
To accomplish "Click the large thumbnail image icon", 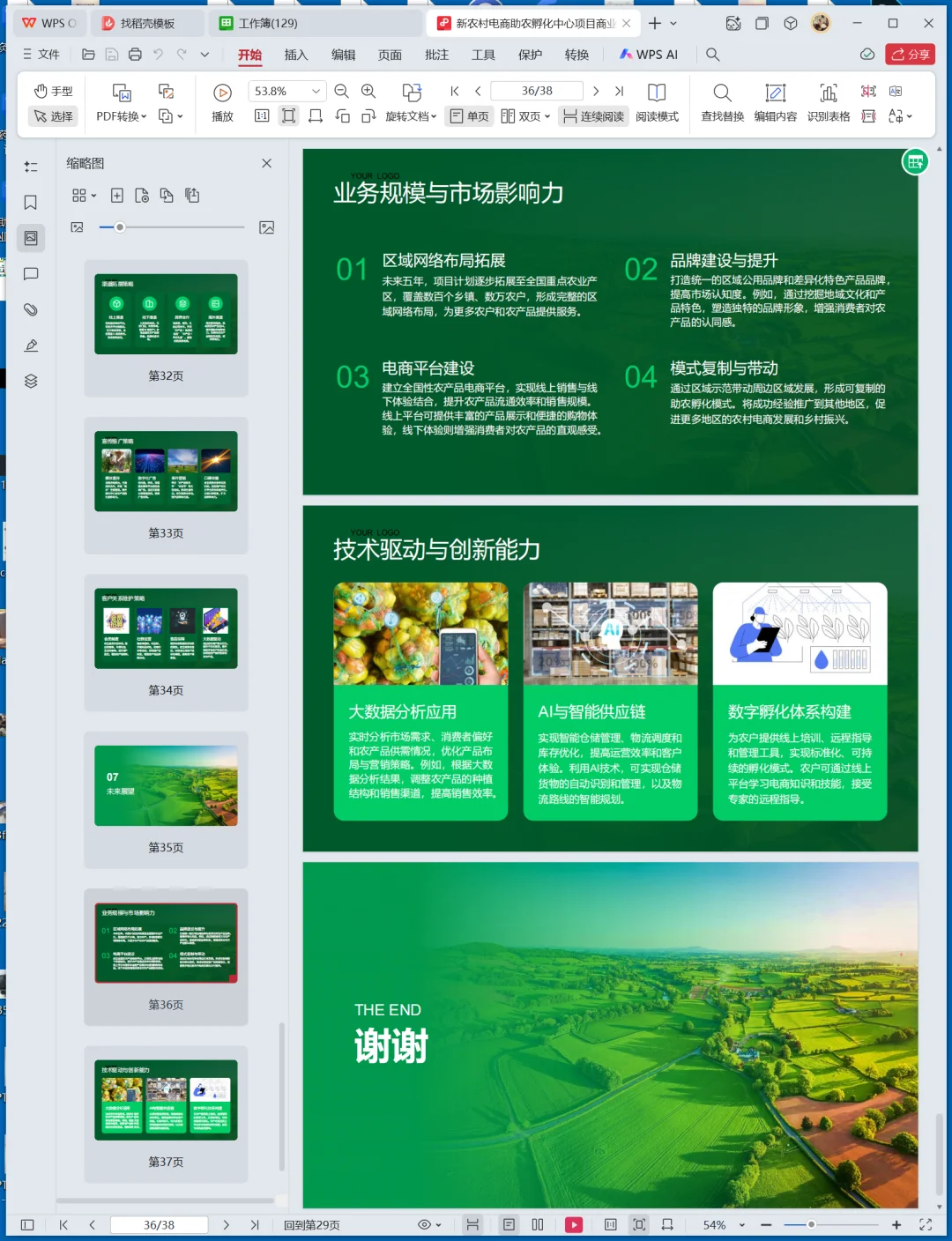I will tap(267, 227).
